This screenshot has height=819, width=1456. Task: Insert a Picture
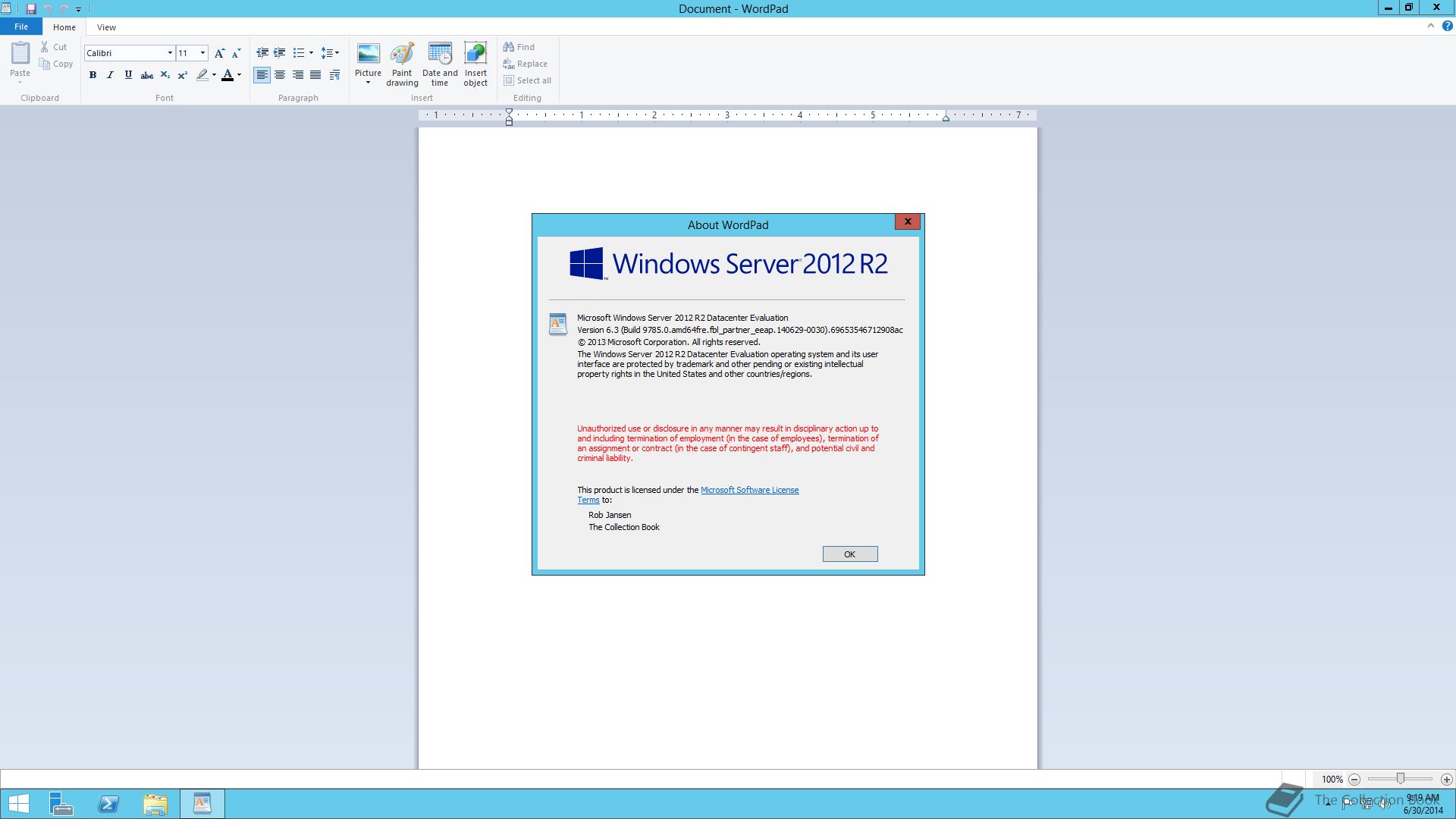368,59
